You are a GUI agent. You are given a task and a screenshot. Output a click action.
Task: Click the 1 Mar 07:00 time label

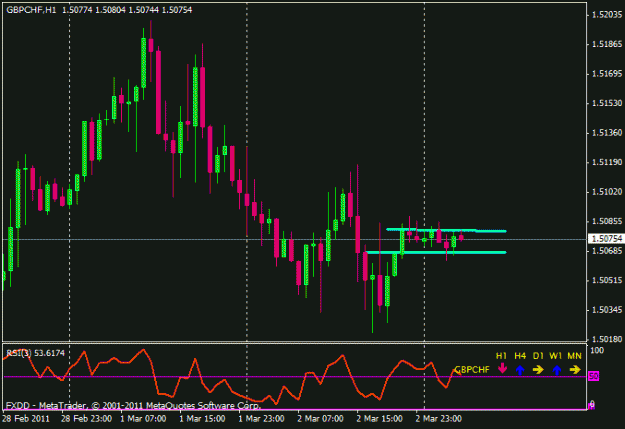[x=143, y=419]
